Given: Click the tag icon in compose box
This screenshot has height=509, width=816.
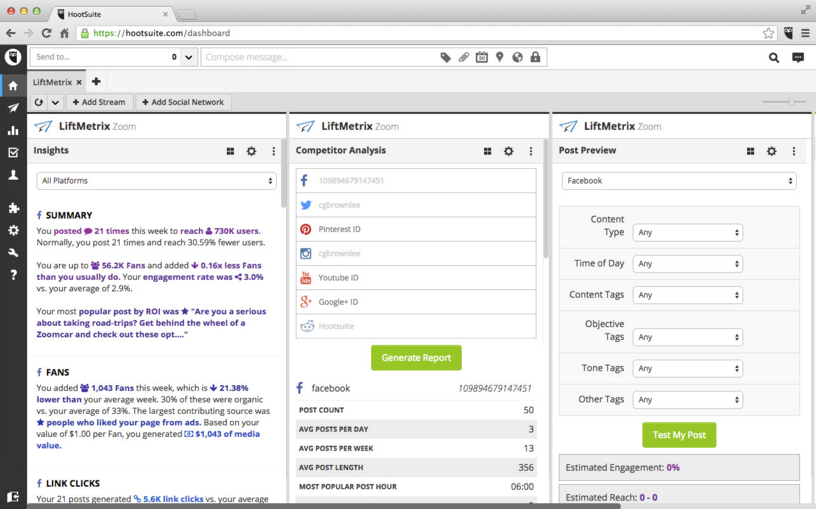Looking at the screenshot, I should coord(445,57).
